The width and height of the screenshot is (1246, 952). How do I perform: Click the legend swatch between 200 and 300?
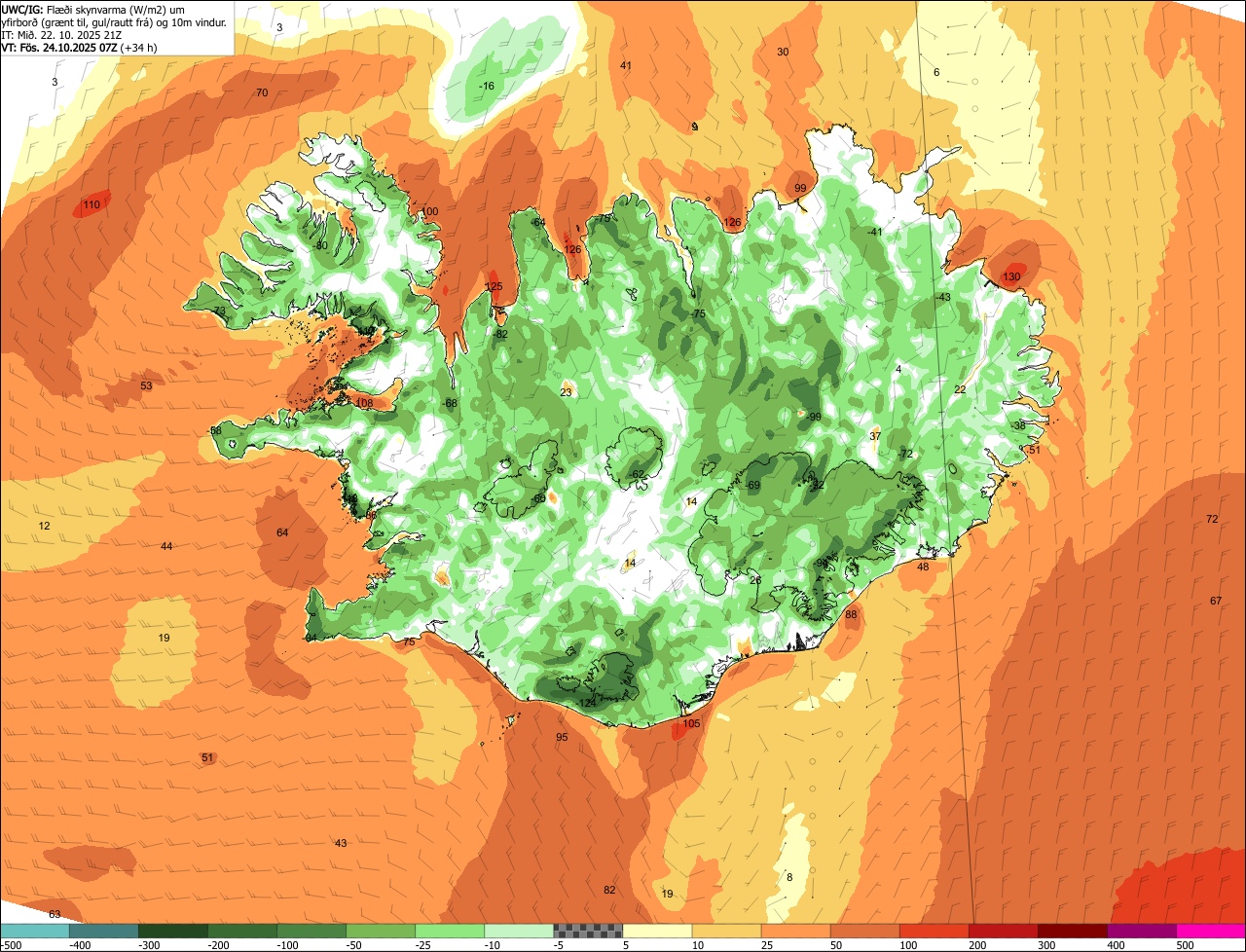(x=1003, y=931)
